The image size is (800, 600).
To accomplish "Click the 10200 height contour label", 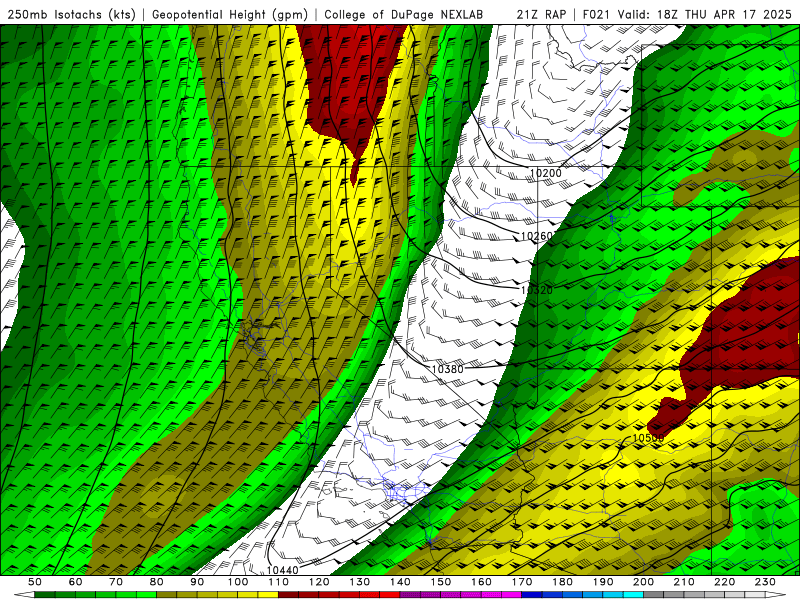I will (x=545, y=173).
